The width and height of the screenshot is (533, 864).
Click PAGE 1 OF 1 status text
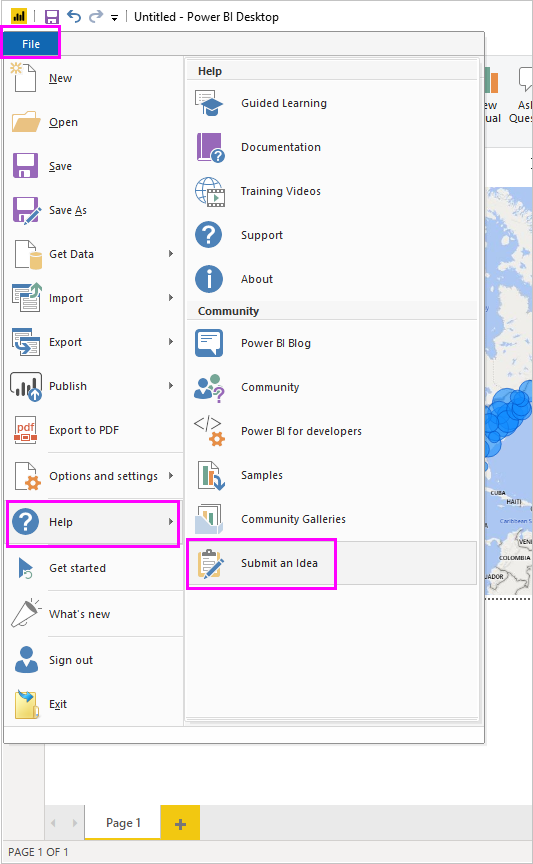pos(38,852)
